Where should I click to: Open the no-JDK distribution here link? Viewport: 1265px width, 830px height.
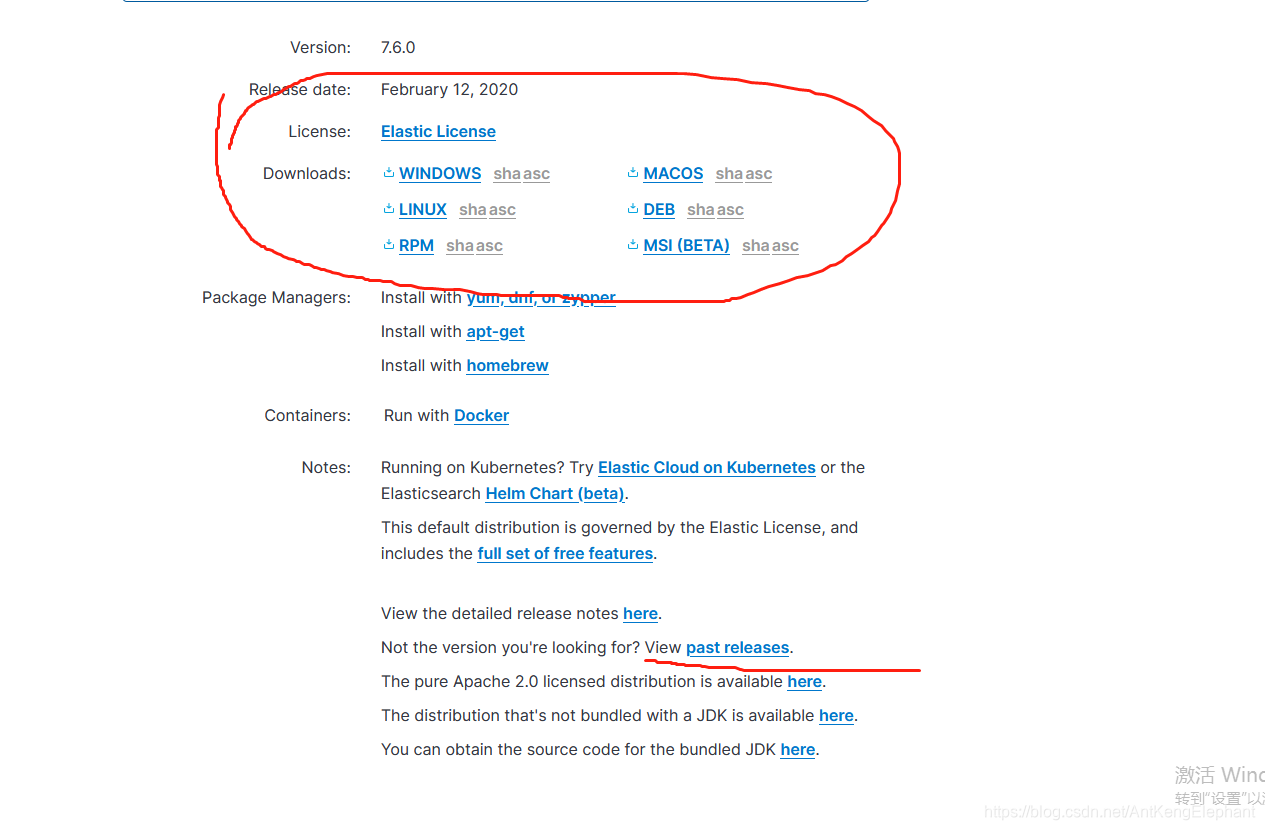(836, 716)
